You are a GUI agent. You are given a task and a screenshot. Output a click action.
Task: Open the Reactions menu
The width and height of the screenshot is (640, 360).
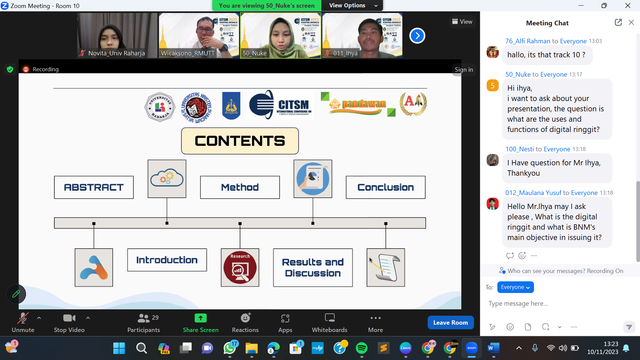pos(245,322)
